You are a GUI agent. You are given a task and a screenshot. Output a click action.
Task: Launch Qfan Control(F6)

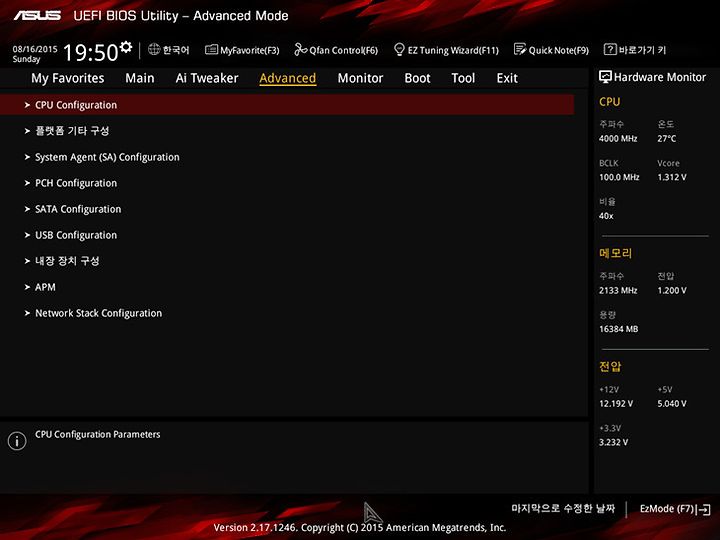click(x=336, y=50)
